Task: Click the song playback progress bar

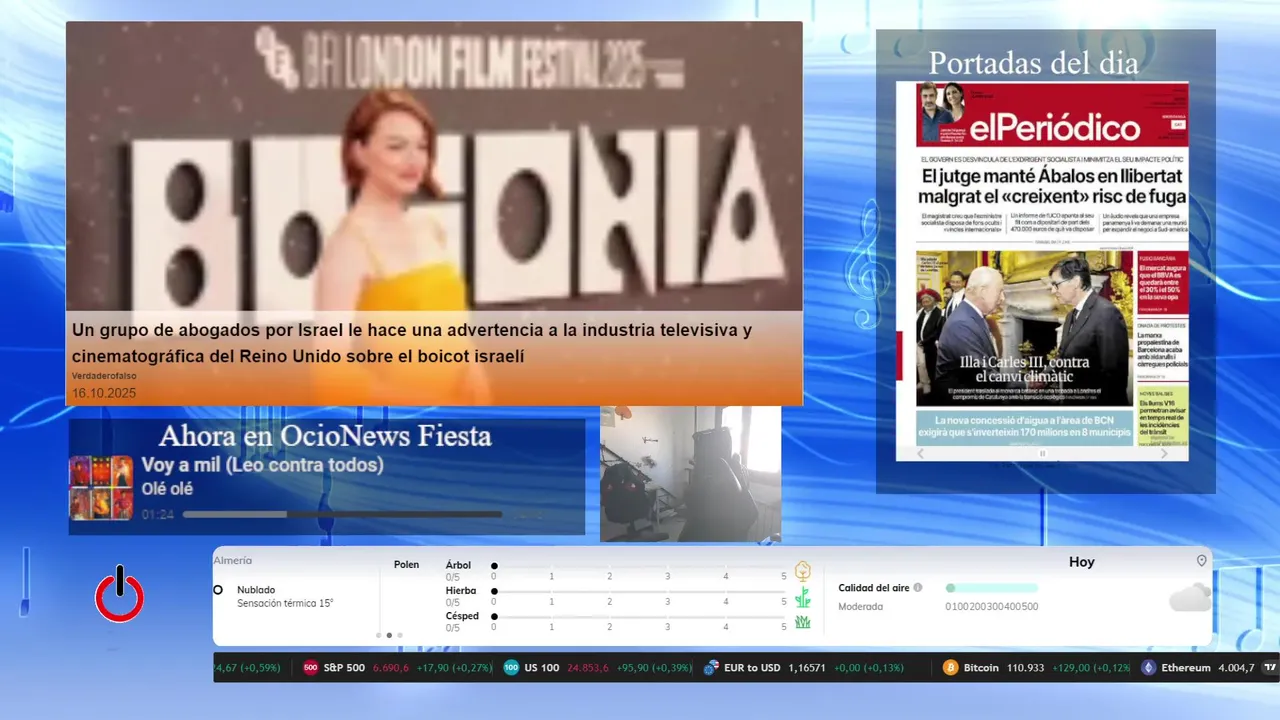Action: [x=342, y=515]
